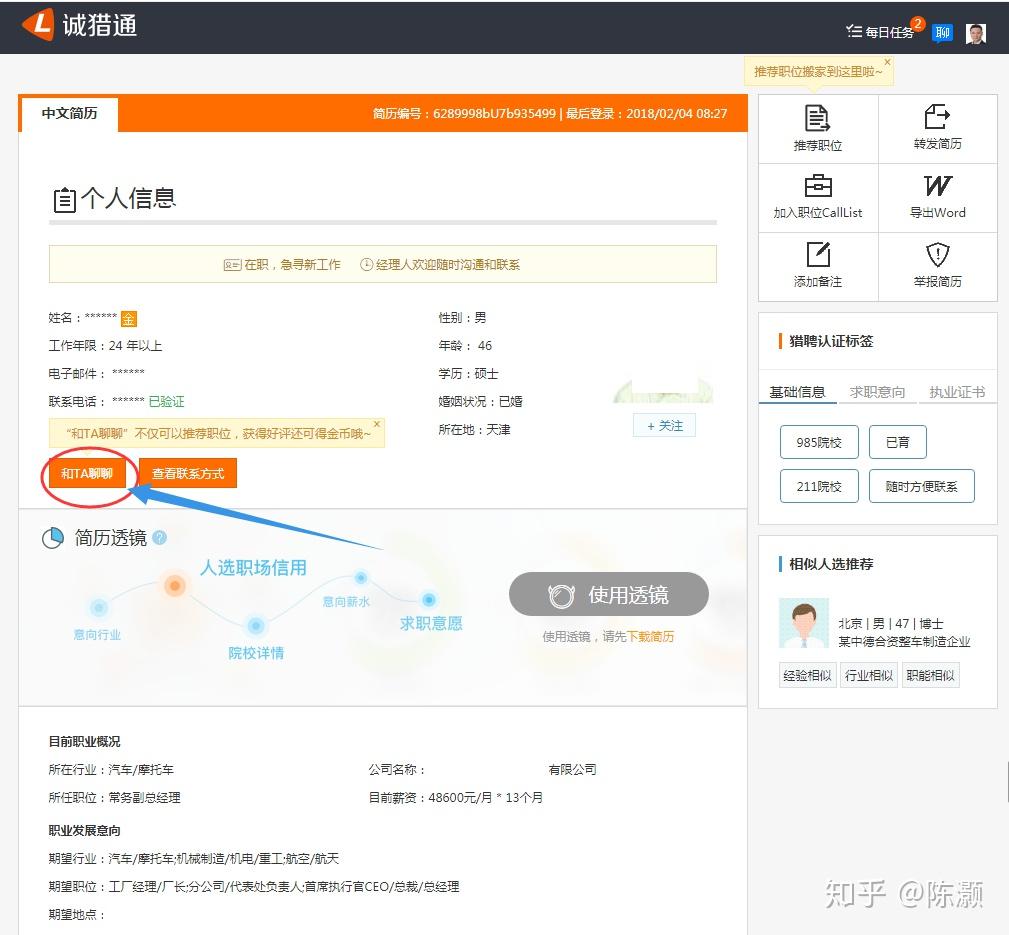Image resolution: width=1009 pixels, height=935 pixels.
Task: Click the 举报简历 shield icon
Action: point(938,254)
